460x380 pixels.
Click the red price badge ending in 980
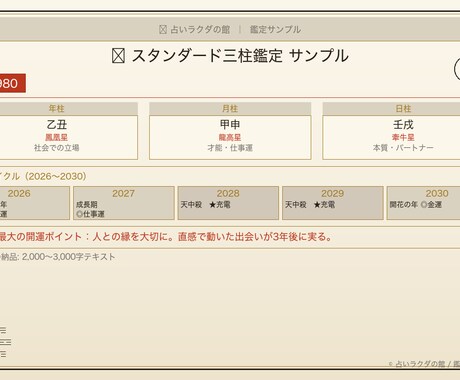point(12,83)
